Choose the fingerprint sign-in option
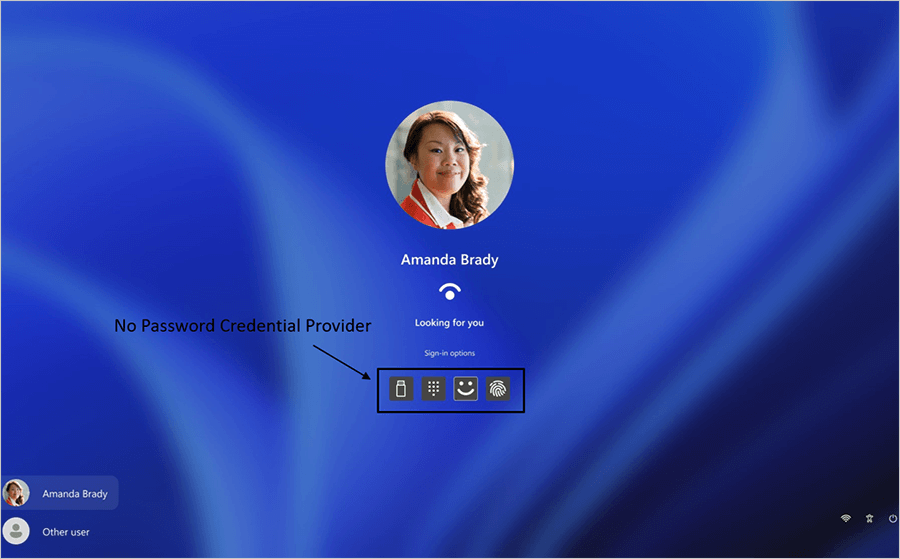 498,389
